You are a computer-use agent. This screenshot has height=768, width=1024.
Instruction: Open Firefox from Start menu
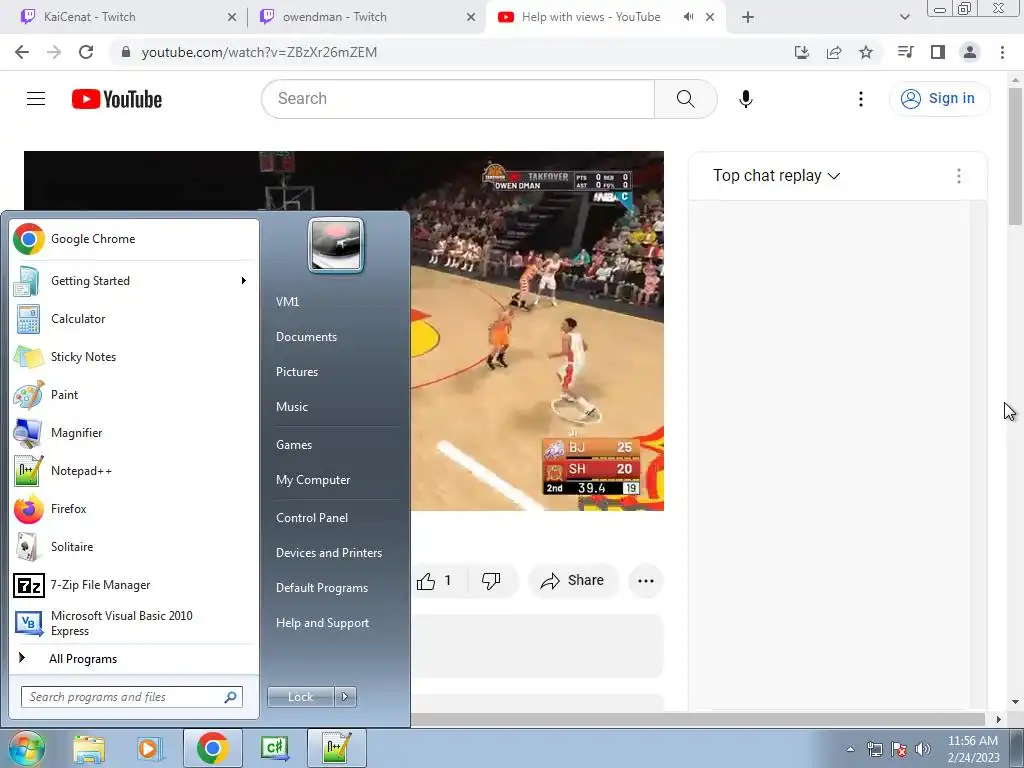click(x=134, y=509)
